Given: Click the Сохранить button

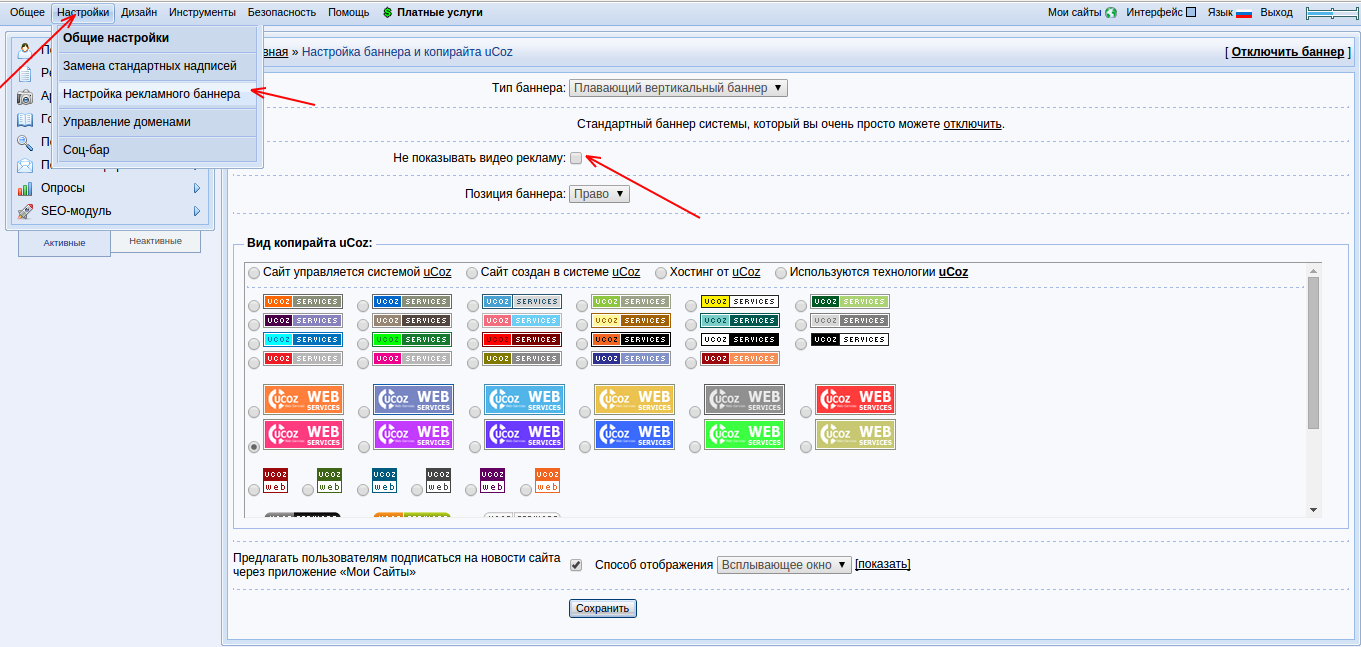Looking at the screenshot, I should [x=603, y=609].
